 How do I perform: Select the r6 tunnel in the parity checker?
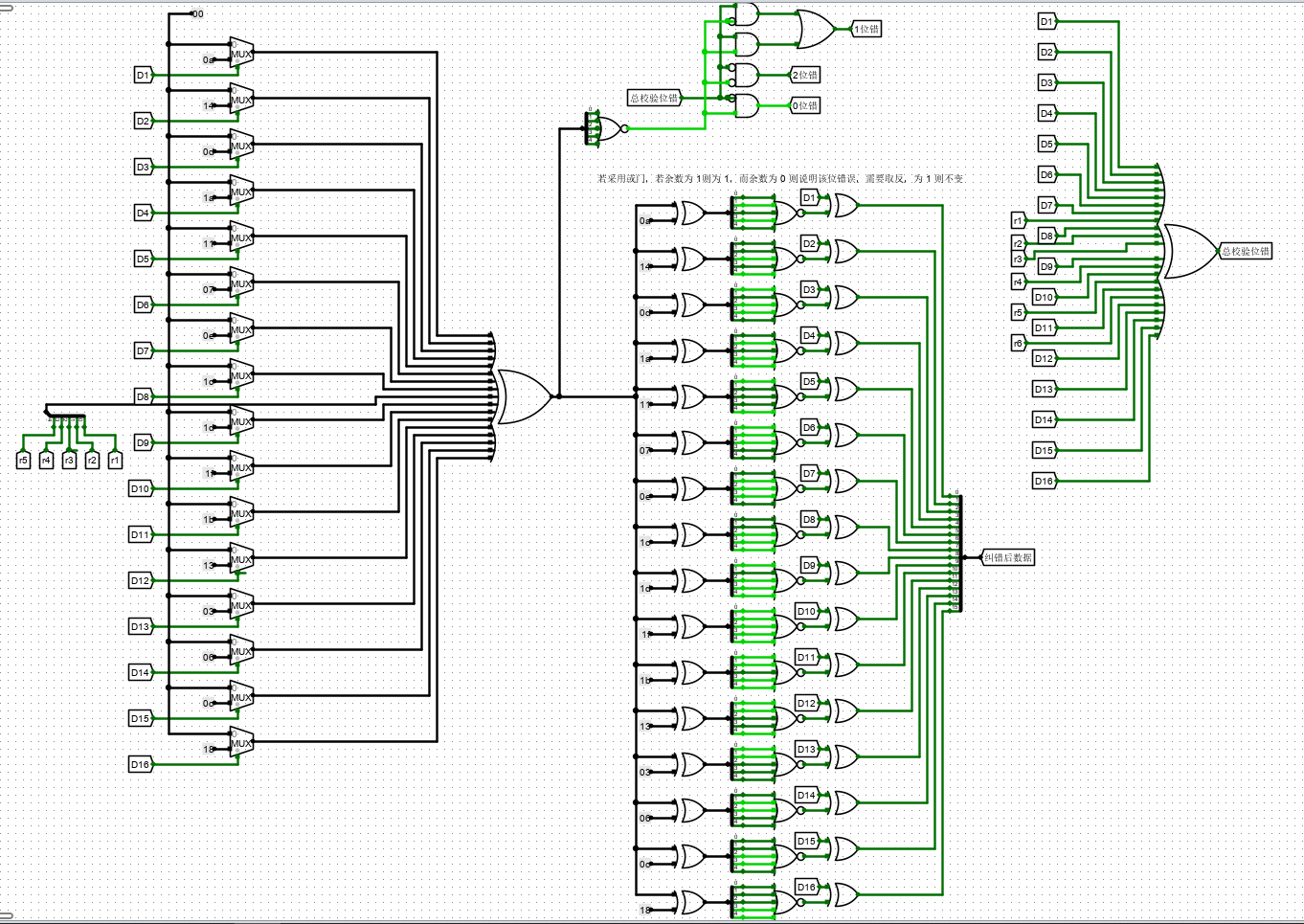click(x=1018, y=343)
